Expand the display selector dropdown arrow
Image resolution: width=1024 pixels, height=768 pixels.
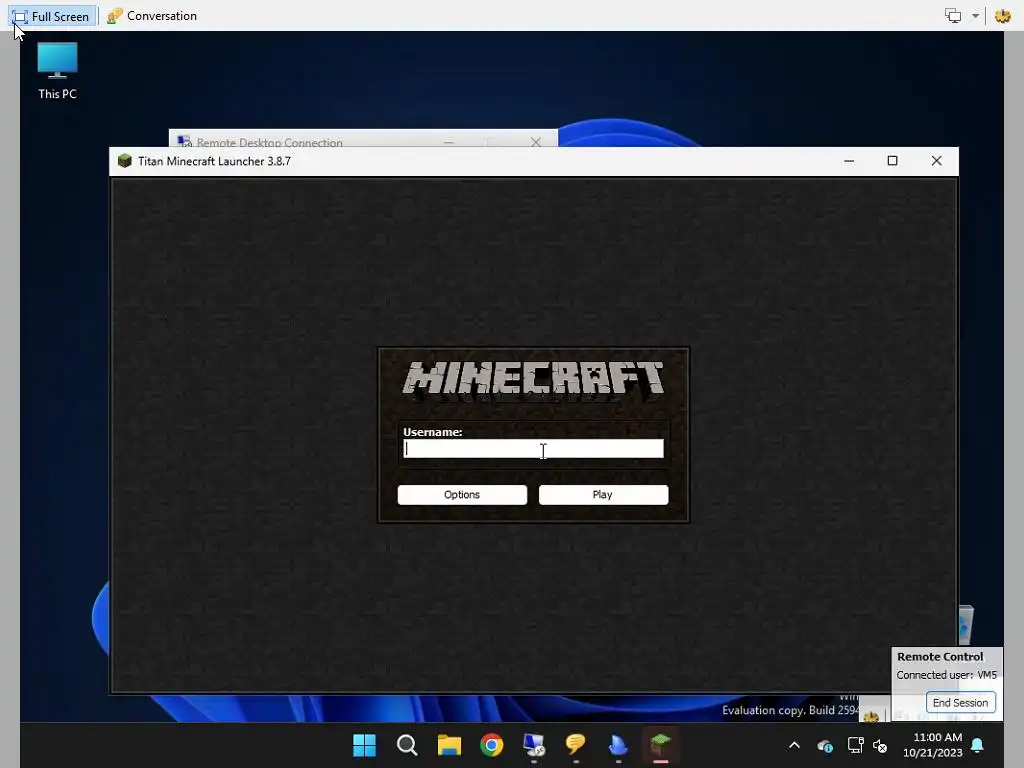(975, 16)
